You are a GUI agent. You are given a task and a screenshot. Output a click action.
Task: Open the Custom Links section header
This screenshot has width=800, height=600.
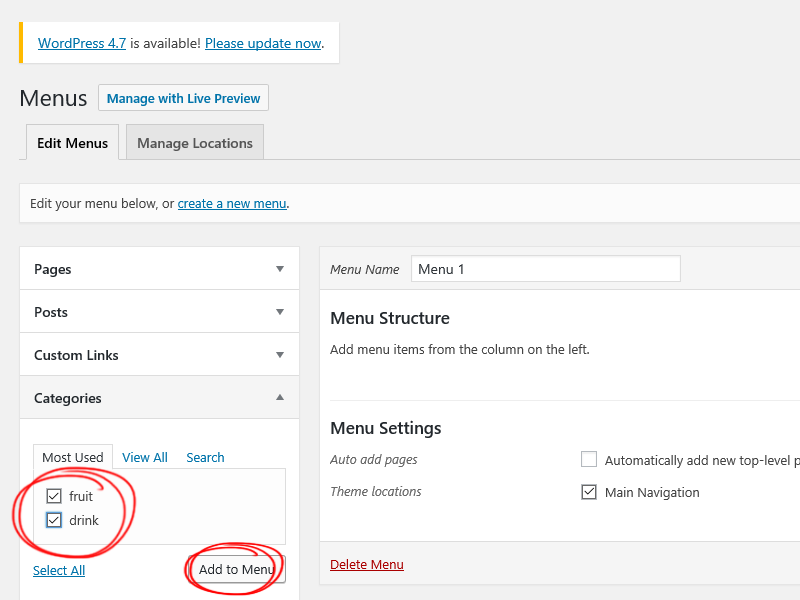pos(159,355)
